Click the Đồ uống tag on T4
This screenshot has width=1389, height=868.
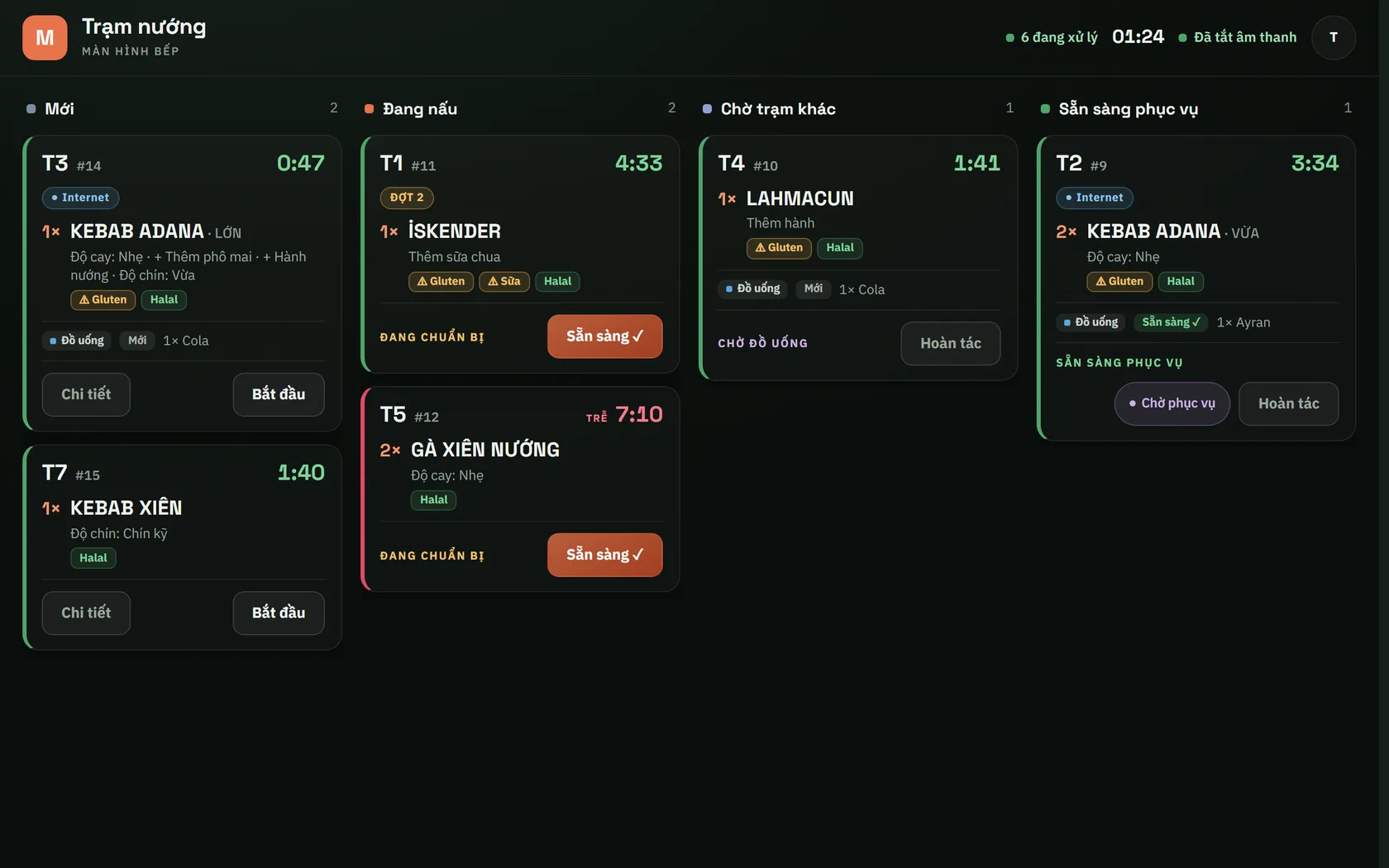coord(753,289)
